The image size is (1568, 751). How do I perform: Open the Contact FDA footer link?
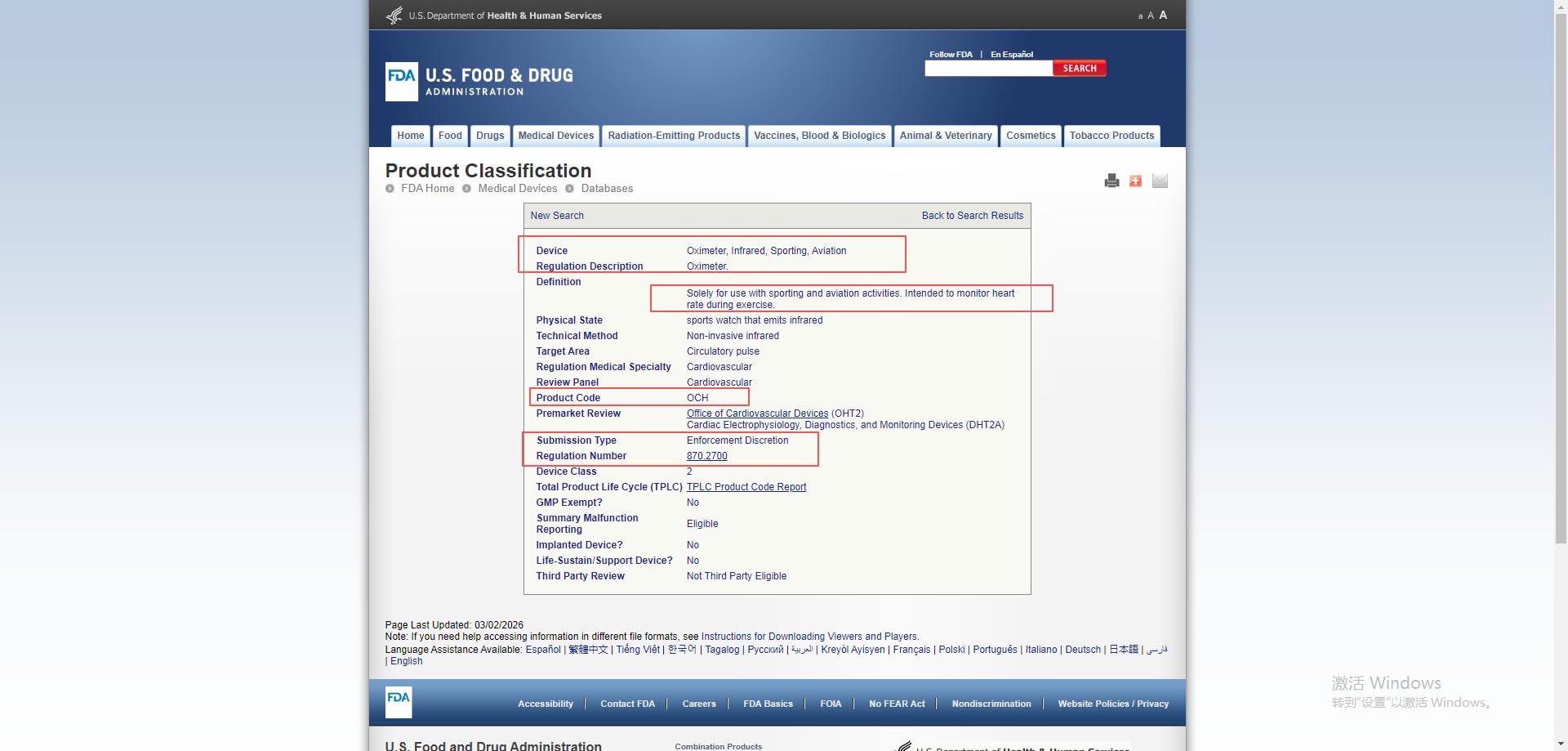[627, 704]
